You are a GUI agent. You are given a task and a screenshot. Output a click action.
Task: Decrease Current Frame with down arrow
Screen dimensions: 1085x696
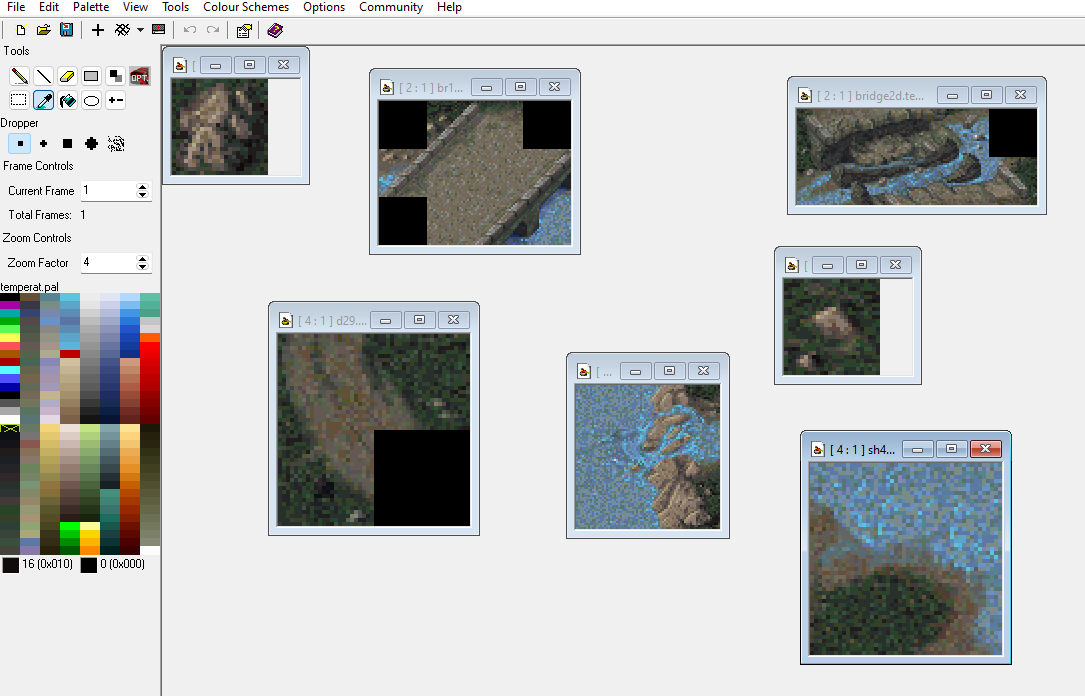click(x=143, y=195)
